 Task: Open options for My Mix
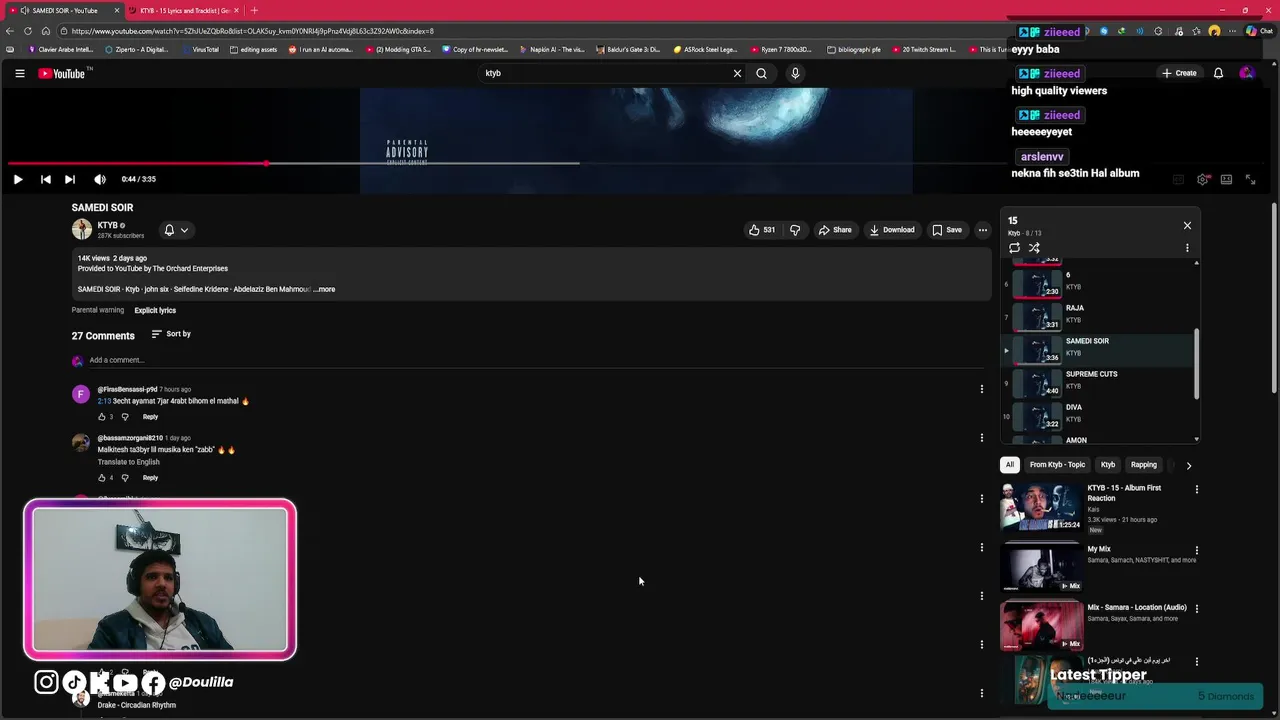(1196, 550)
